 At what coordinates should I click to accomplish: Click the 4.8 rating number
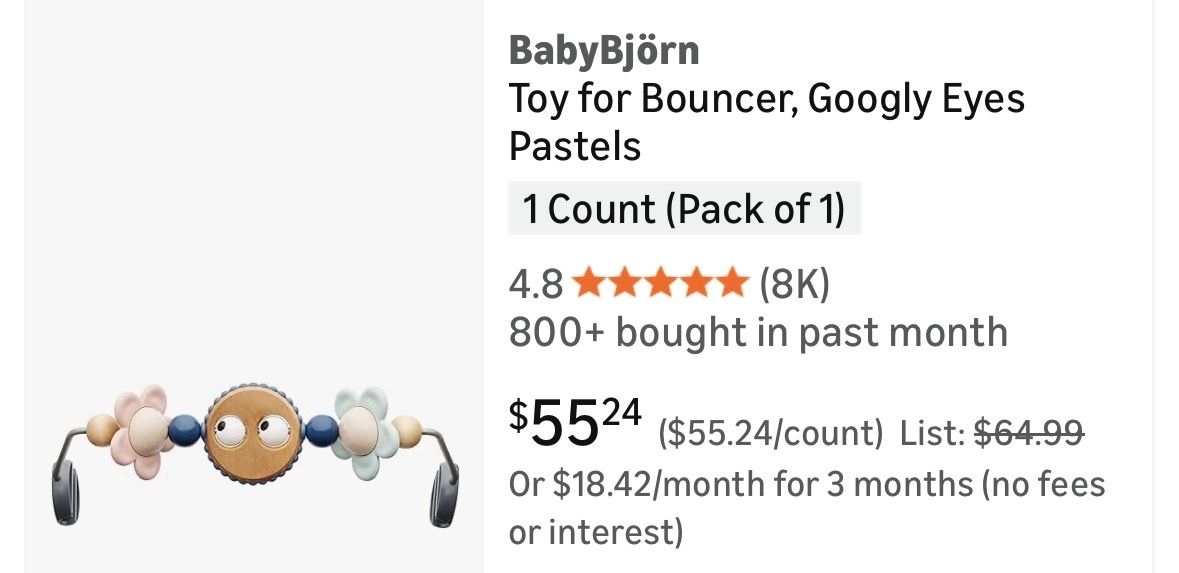tap(535, 285)
